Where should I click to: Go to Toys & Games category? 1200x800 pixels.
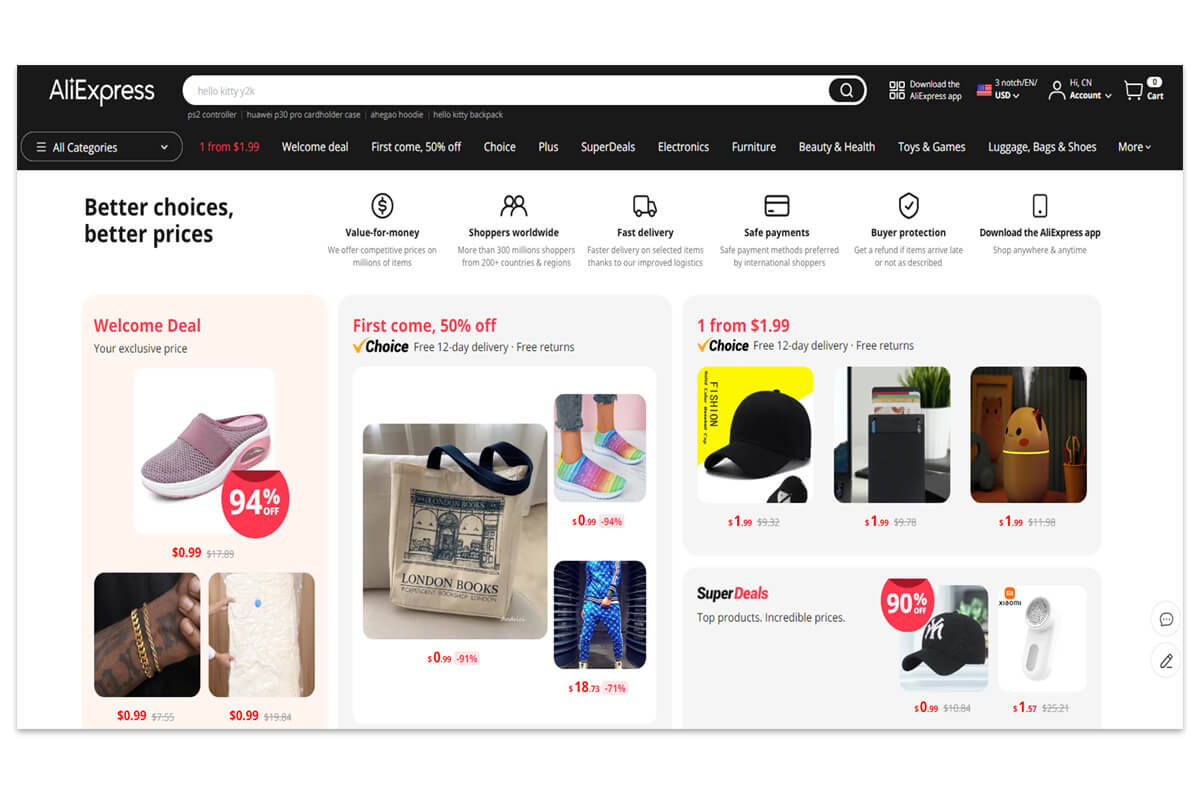931,147
